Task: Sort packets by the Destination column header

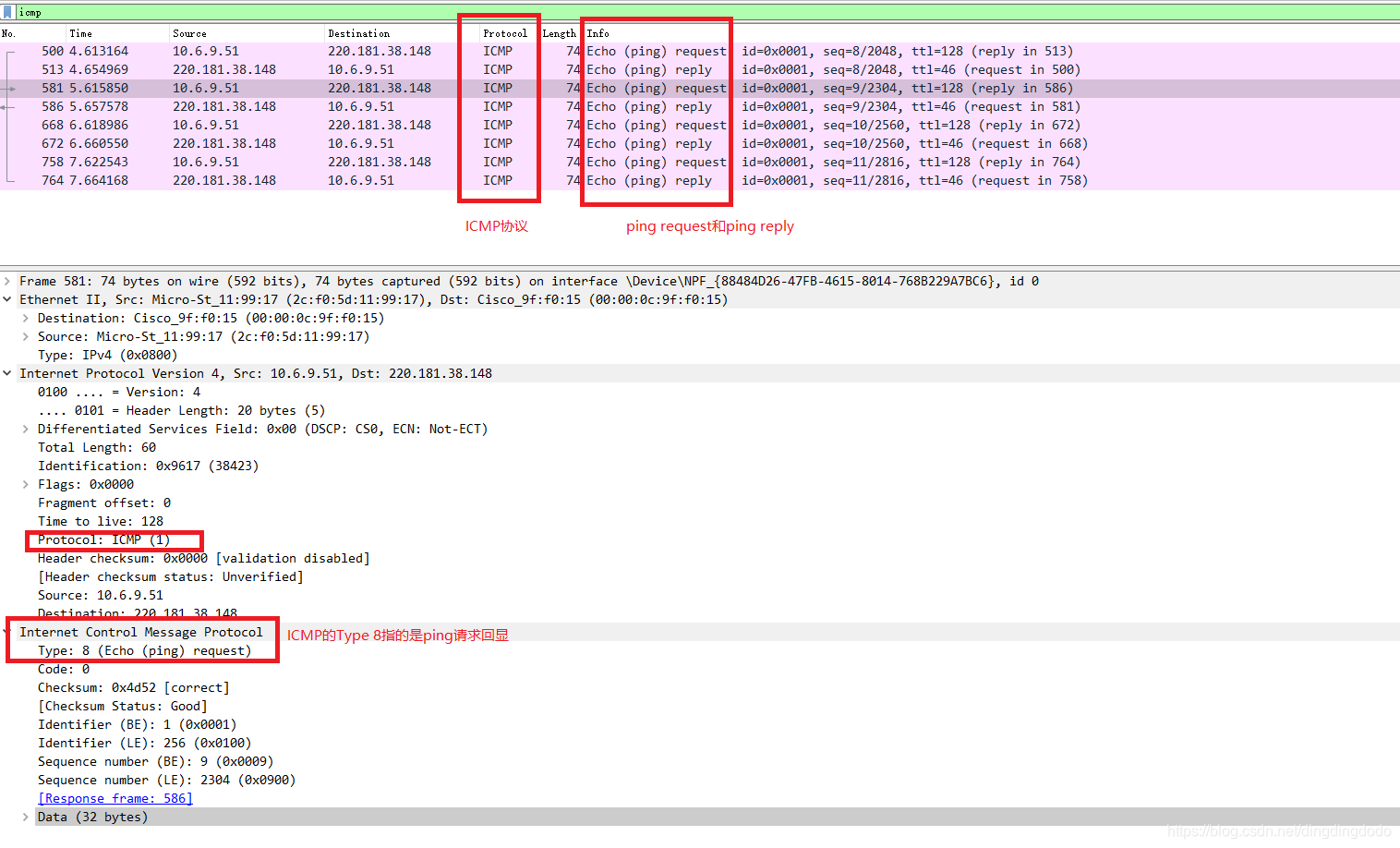Action: coord(358,33)
